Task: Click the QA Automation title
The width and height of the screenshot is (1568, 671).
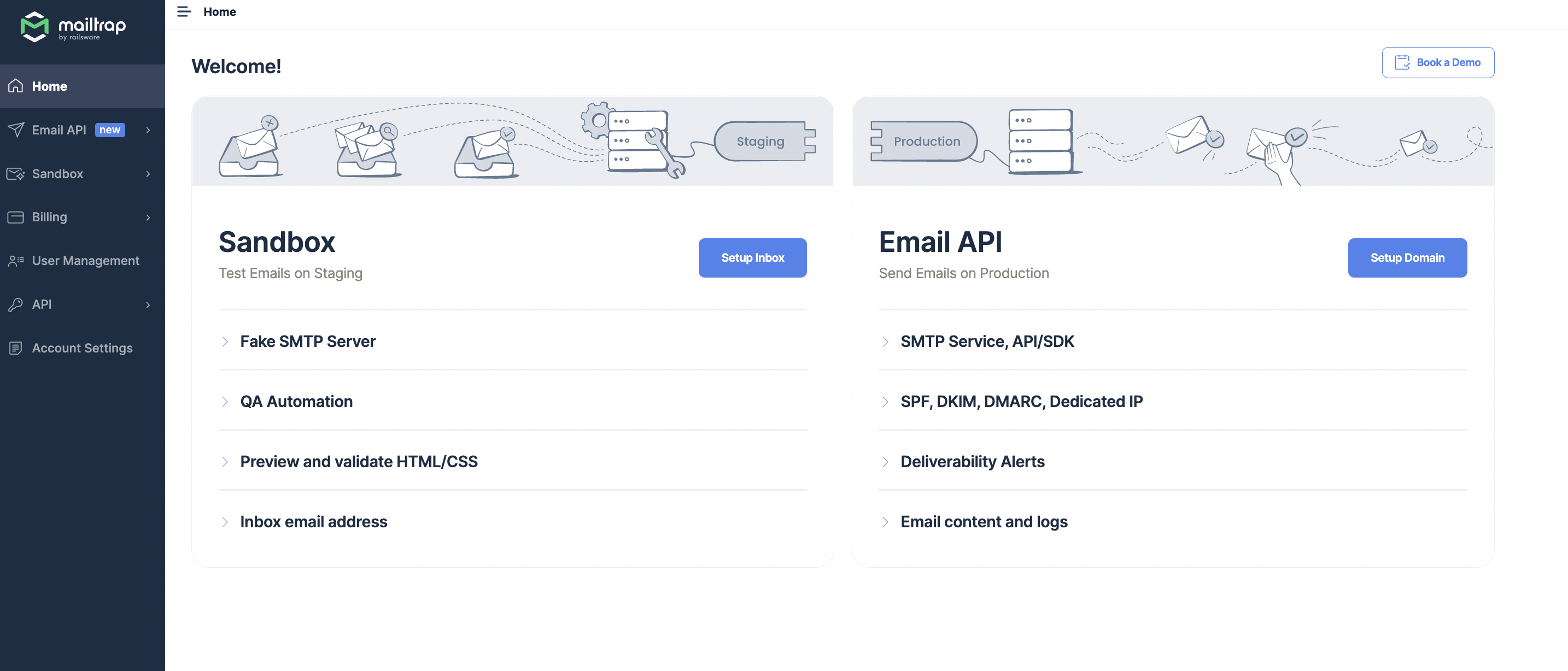Action: pos(296,402)
